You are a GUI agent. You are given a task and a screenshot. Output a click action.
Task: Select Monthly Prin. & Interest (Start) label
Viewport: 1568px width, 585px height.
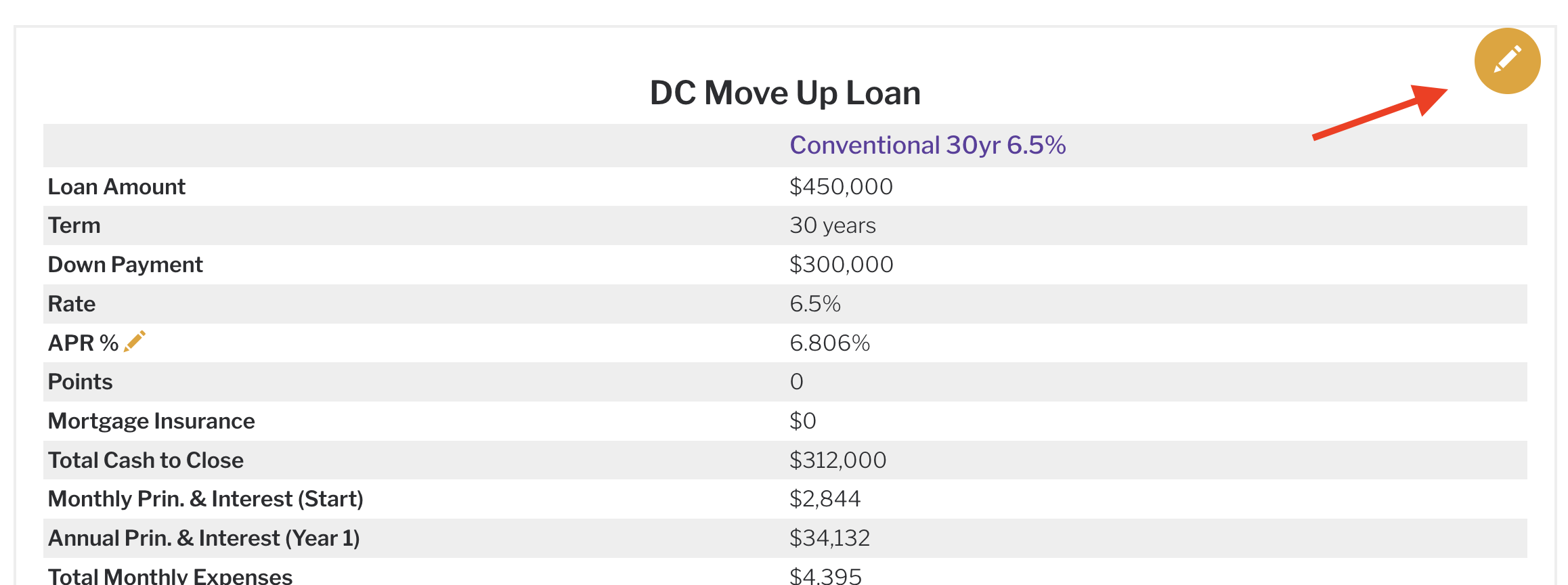[206, 499]
